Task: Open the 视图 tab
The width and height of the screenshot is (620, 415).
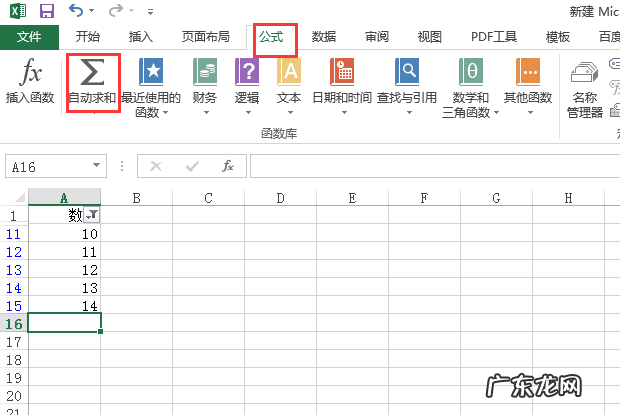Action: click(x=429, y=37)
